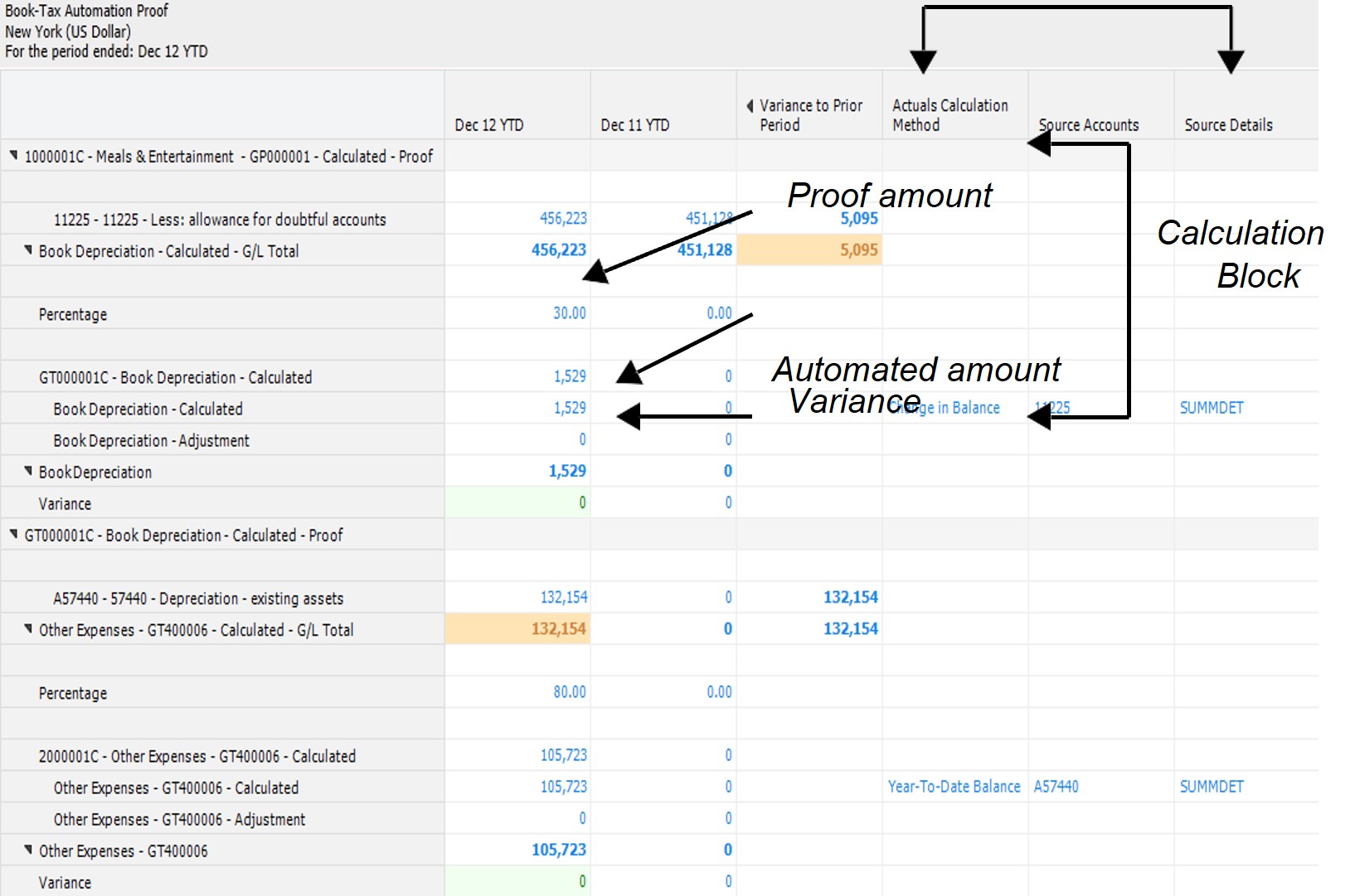1355x896 pixels.
Task: Open the Year-To-Date Balance calculation method link
Action: pyautogui.click(x=954, y=787)
